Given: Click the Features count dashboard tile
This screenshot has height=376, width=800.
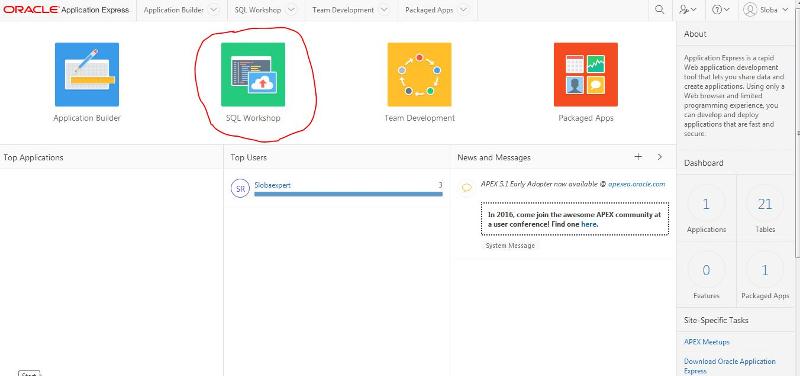Looking at the screenshot, I should coord(706,274).
